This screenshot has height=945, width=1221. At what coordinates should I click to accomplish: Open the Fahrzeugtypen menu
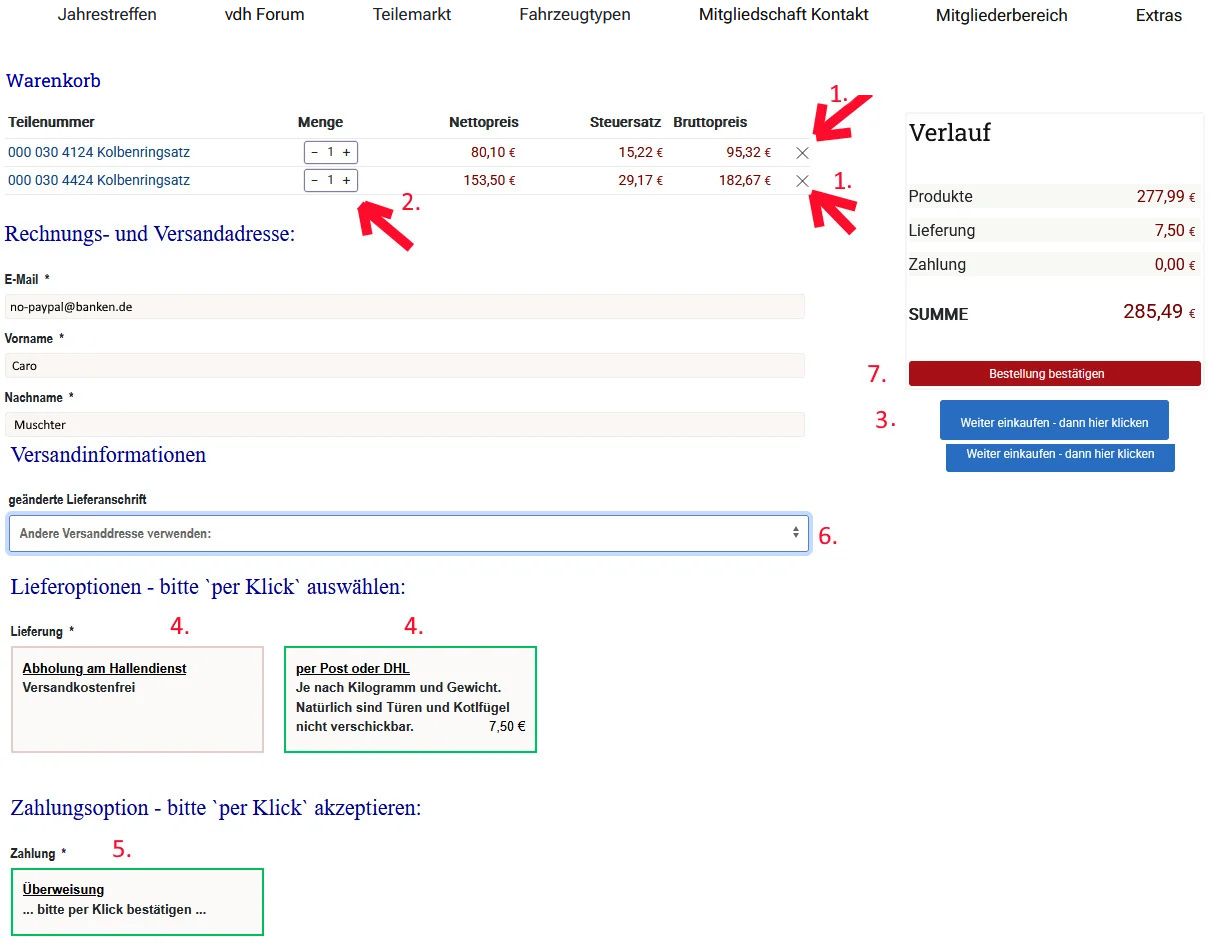tap(575, 15)
